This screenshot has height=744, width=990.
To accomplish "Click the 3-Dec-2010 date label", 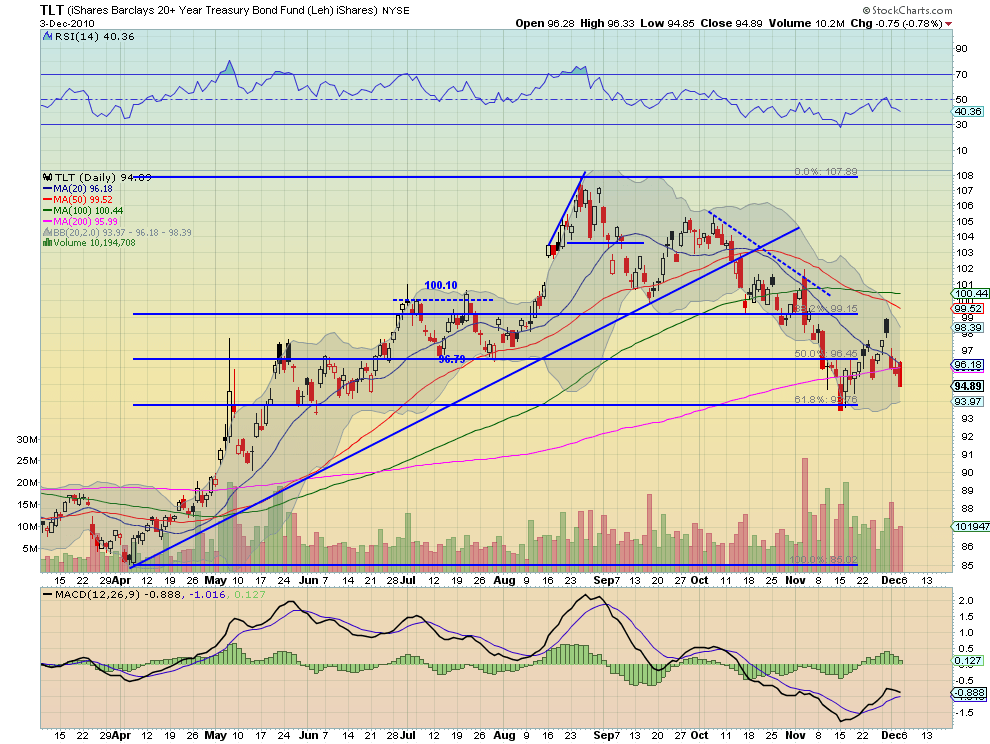I will point(67,23).
